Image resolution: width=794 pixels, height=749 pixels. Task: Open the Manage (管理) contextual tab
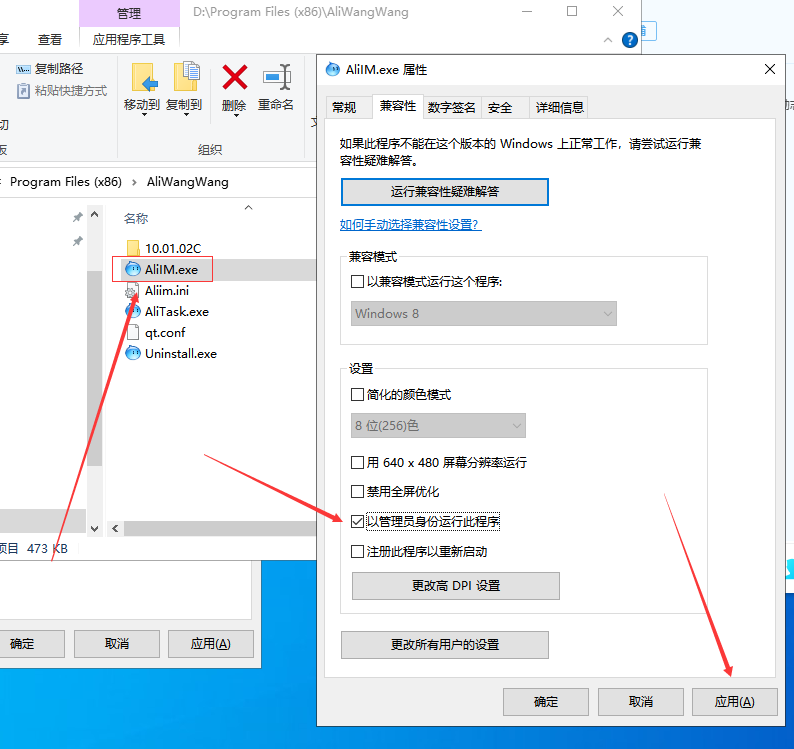click(129, 14)
